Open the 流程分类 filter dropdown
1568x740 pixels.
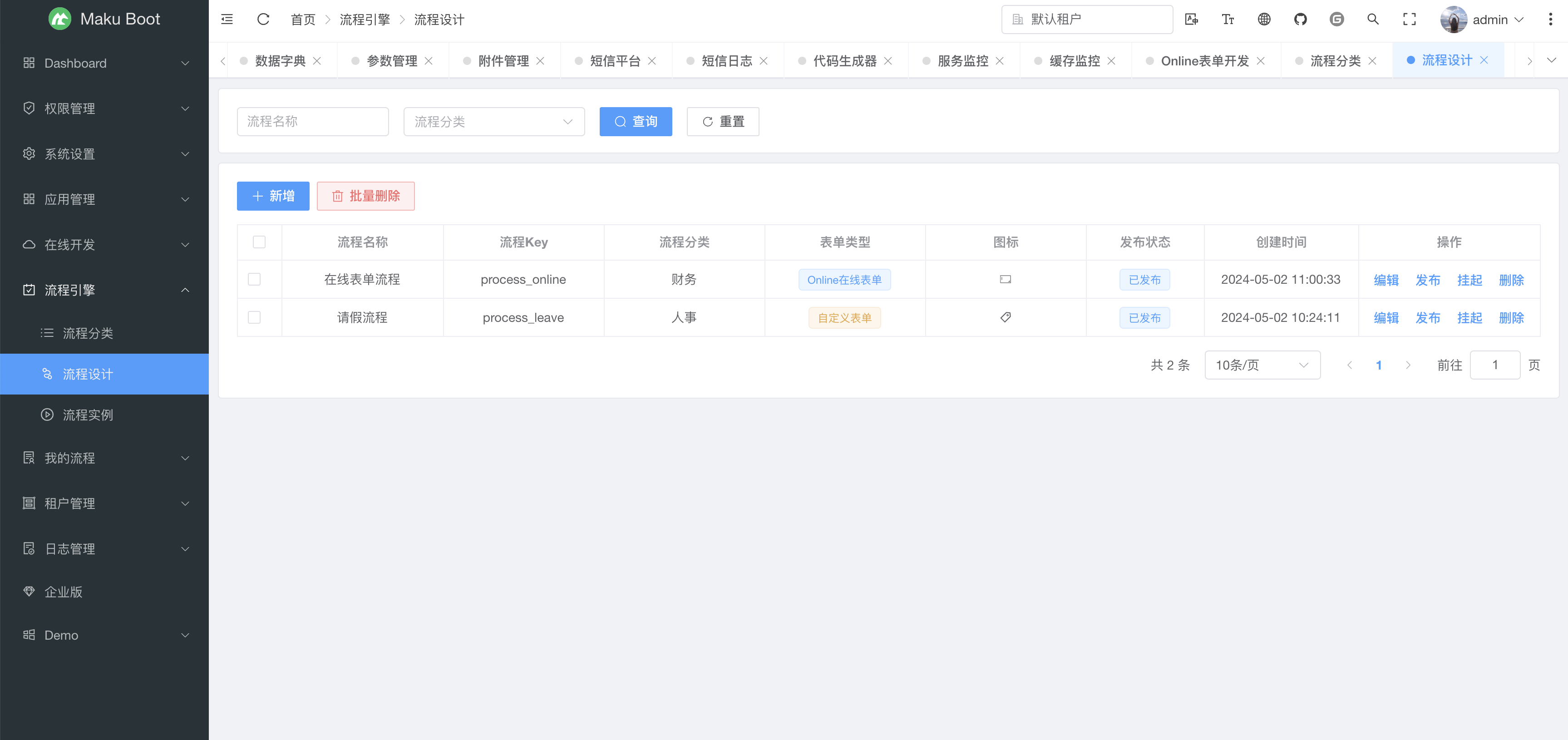pyautogui.click(x=493, y=122)
